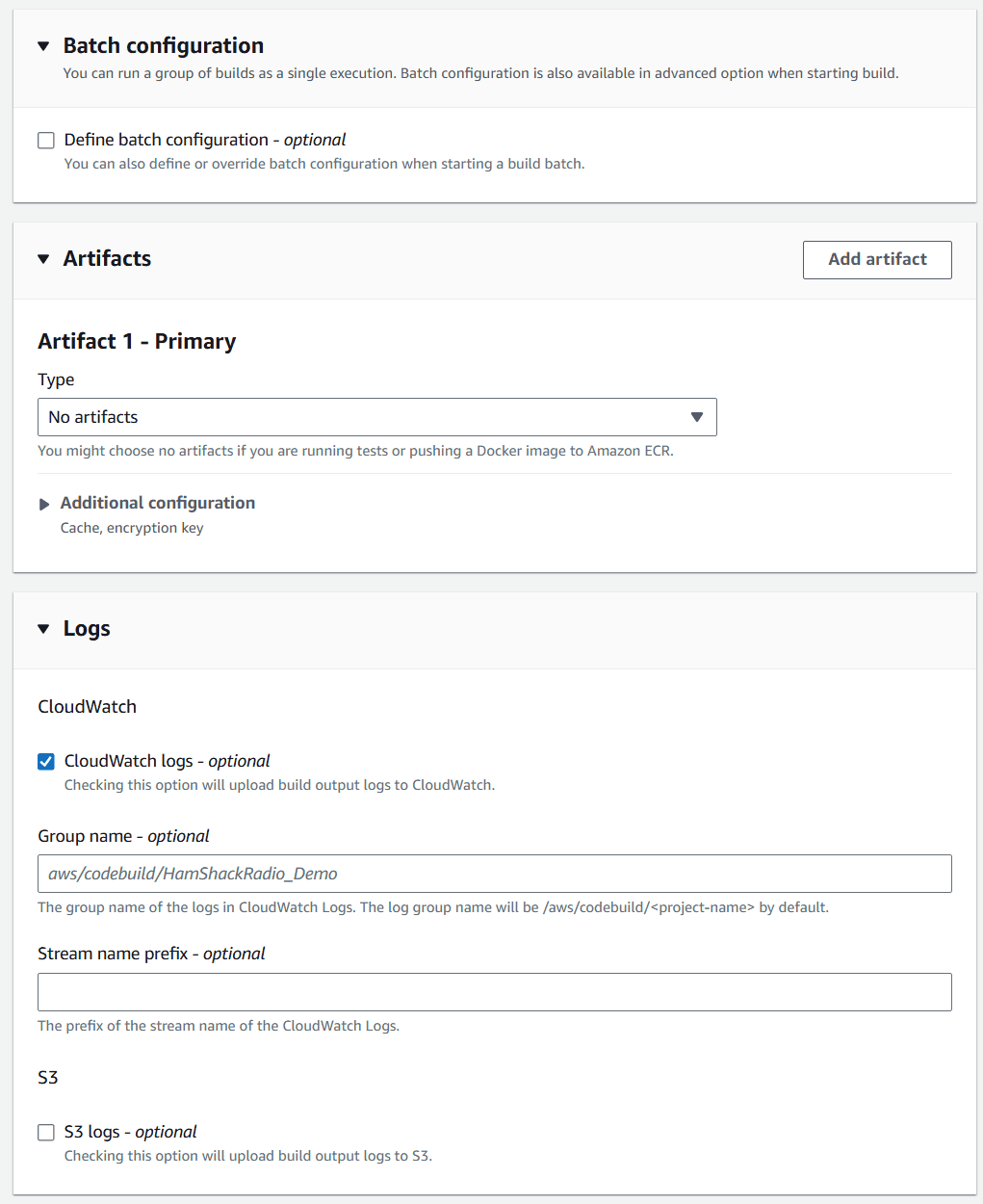Image resolution: width=983 pixels, height=1204 pixels.
Task: Focus the Group name input field
Action: [494, 874]
